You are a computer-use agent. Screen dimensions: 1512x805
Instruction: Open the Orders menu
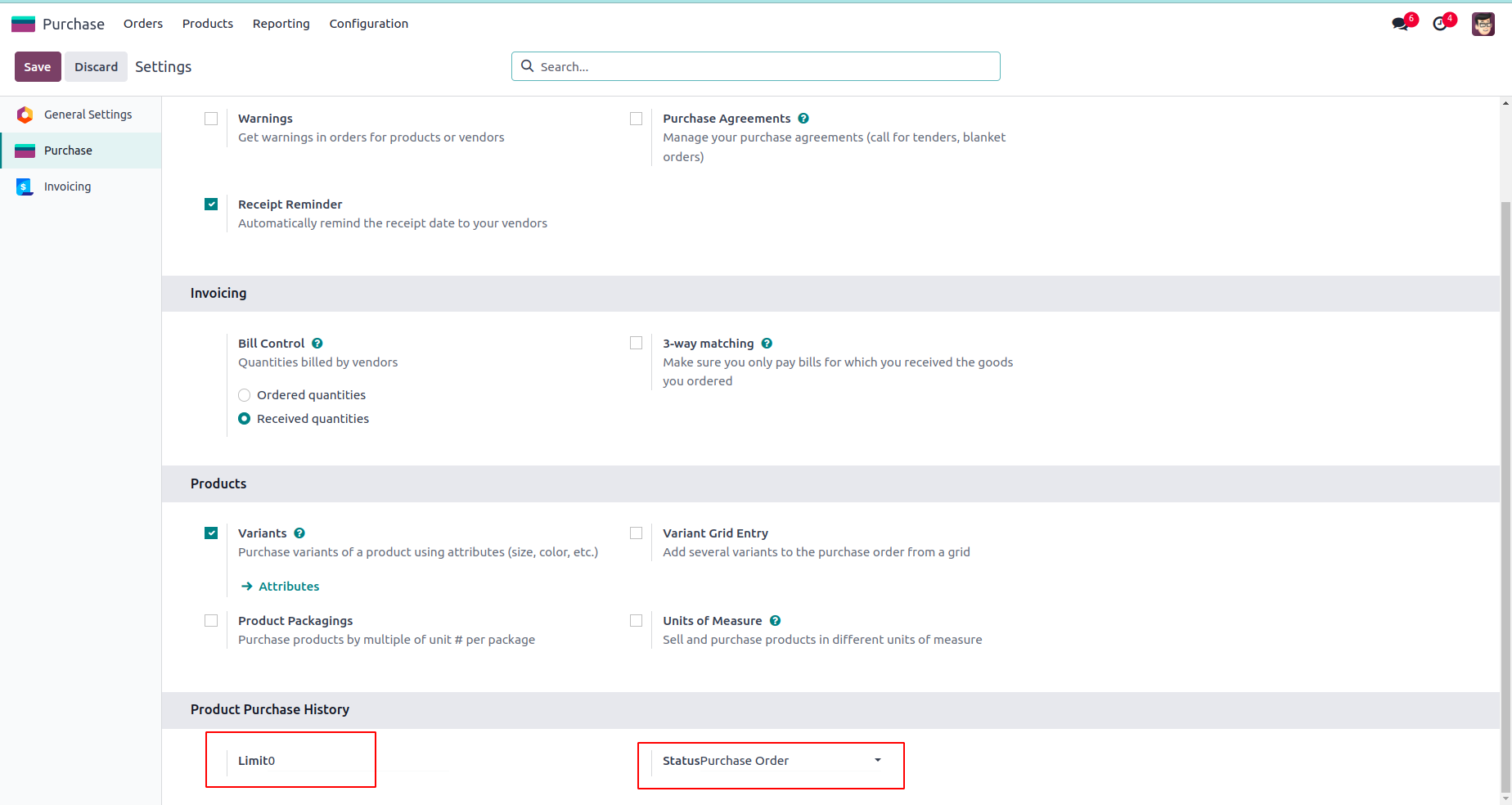[143, 24]
